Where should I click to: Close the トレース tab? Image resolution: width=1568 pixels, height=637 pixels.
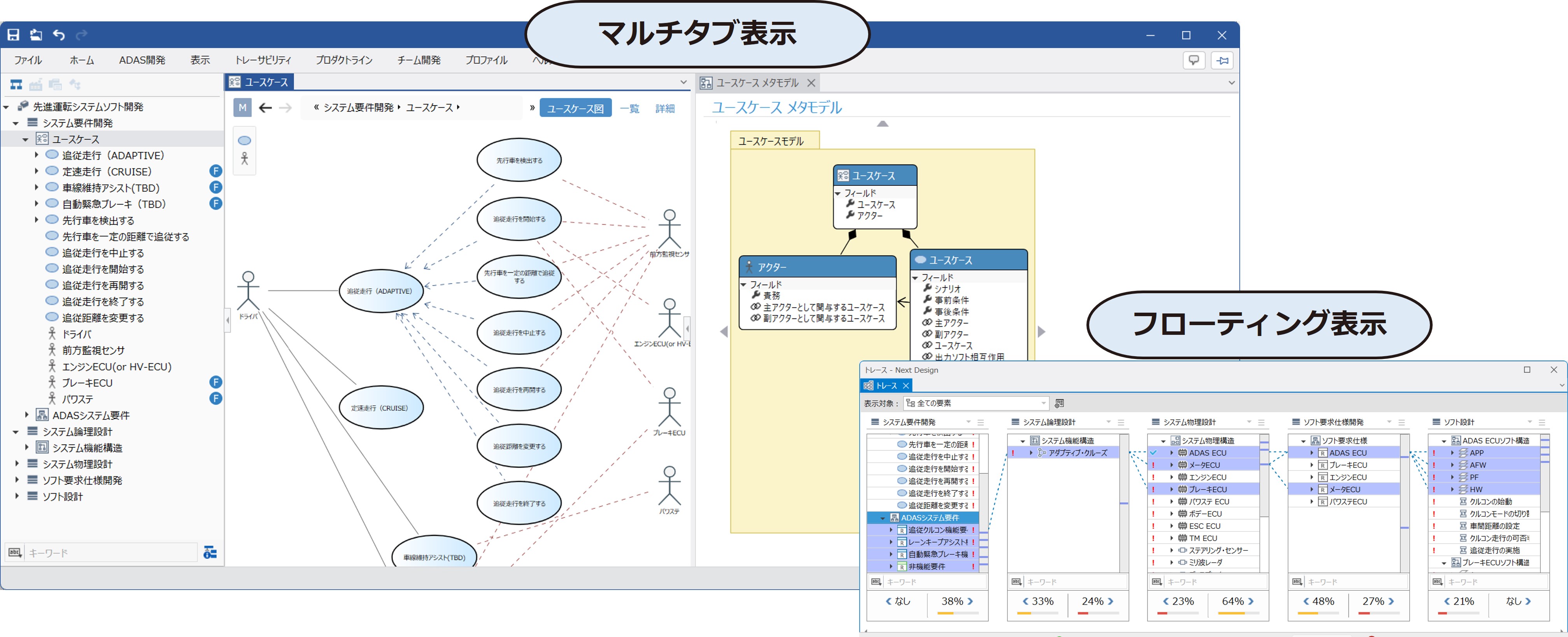[906, 386]
